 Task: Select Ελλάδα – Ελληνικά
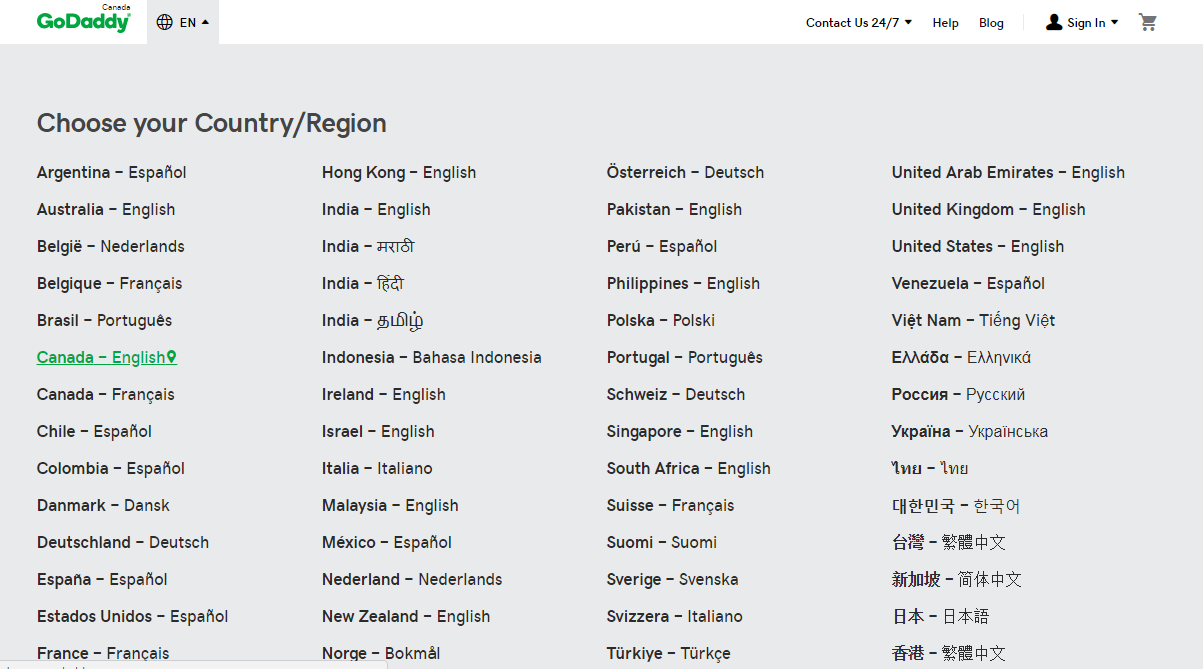(x=961, y=357)
